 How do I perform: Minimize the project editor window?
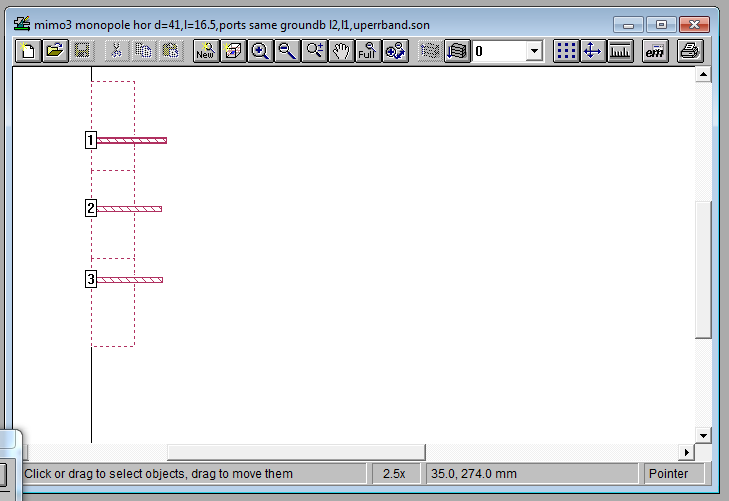(628, 25)
